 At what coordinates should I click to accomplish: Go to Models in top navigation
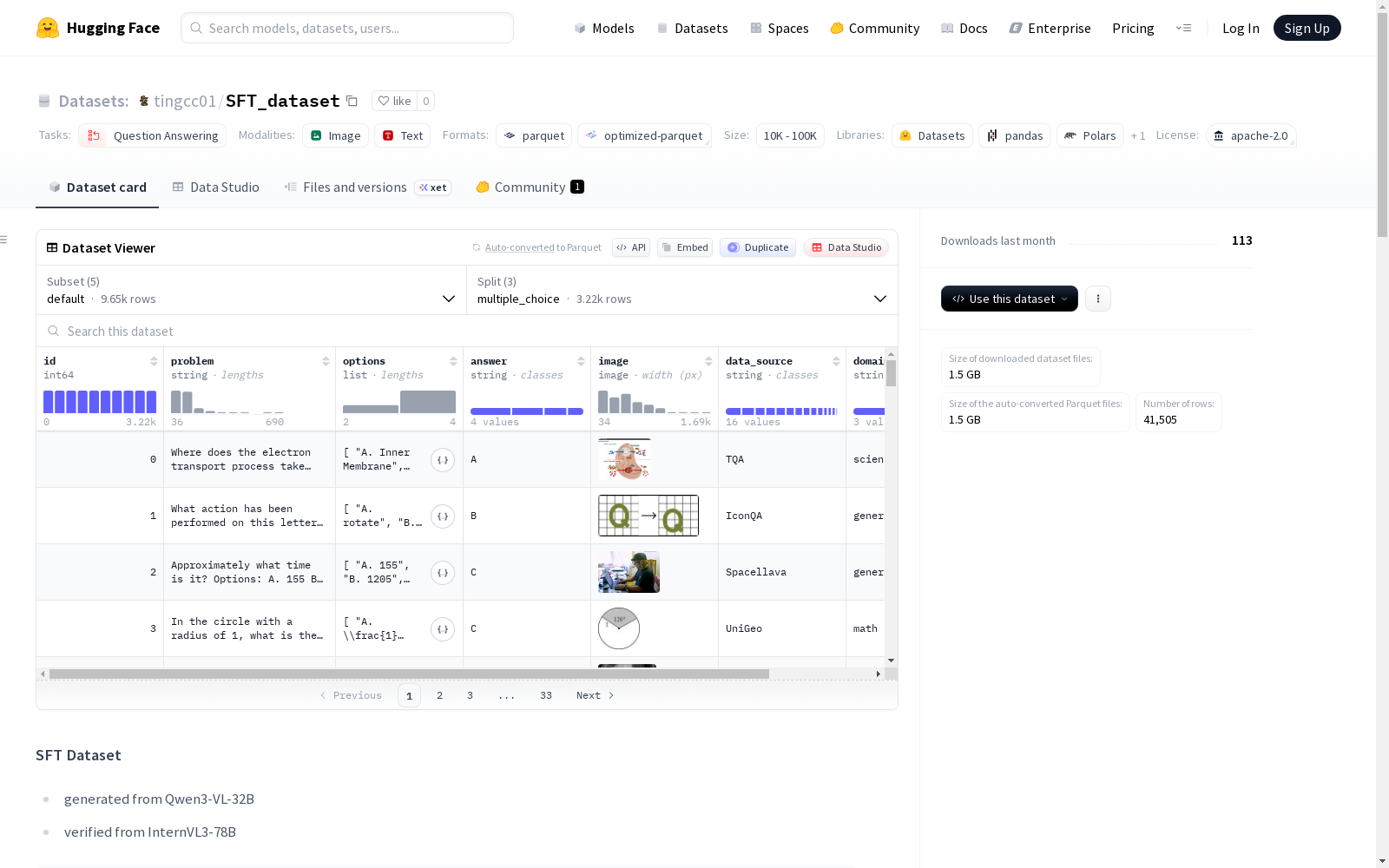pyautogui.click(x=604, y=28)
